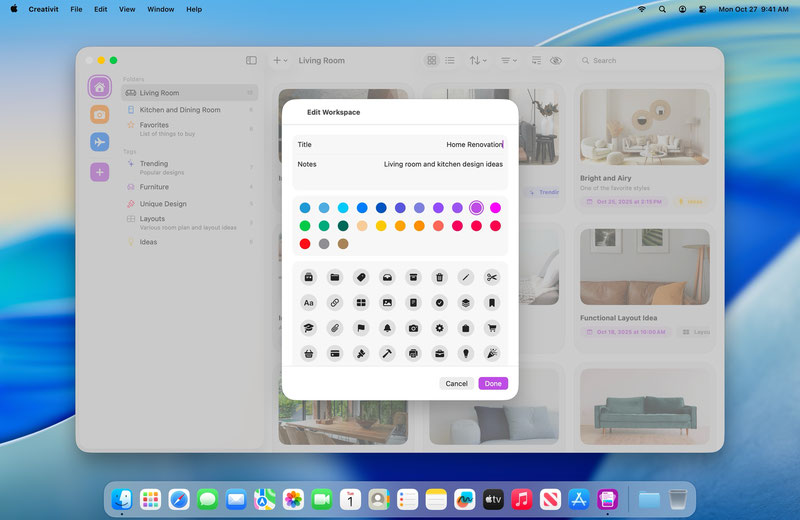Switch to grid view in the toolbar
Screen dimensions: 800x520
pyautogui.click(x=431, y=61)
